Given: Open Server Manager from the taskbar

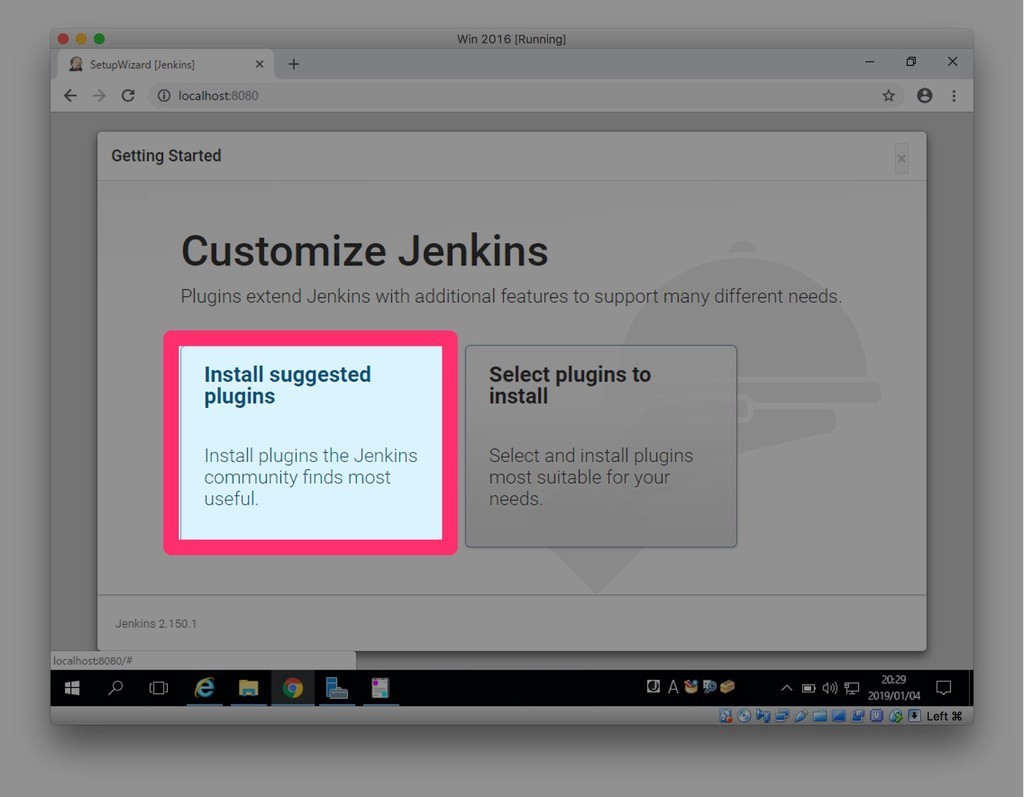Looking at the screenshot, I should [x=336, y=688].
